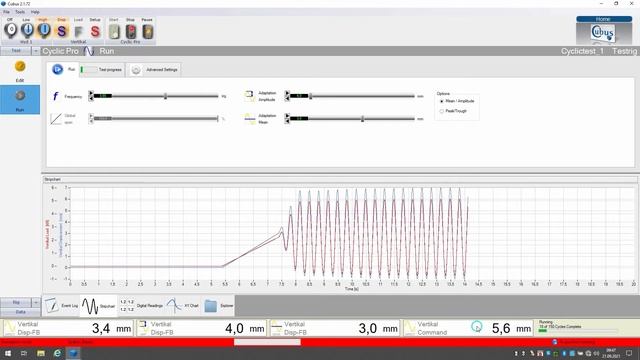
Task: Click the 4,0 mm Vertikal Disp-FB readout
Action: (x=201, y=328)
